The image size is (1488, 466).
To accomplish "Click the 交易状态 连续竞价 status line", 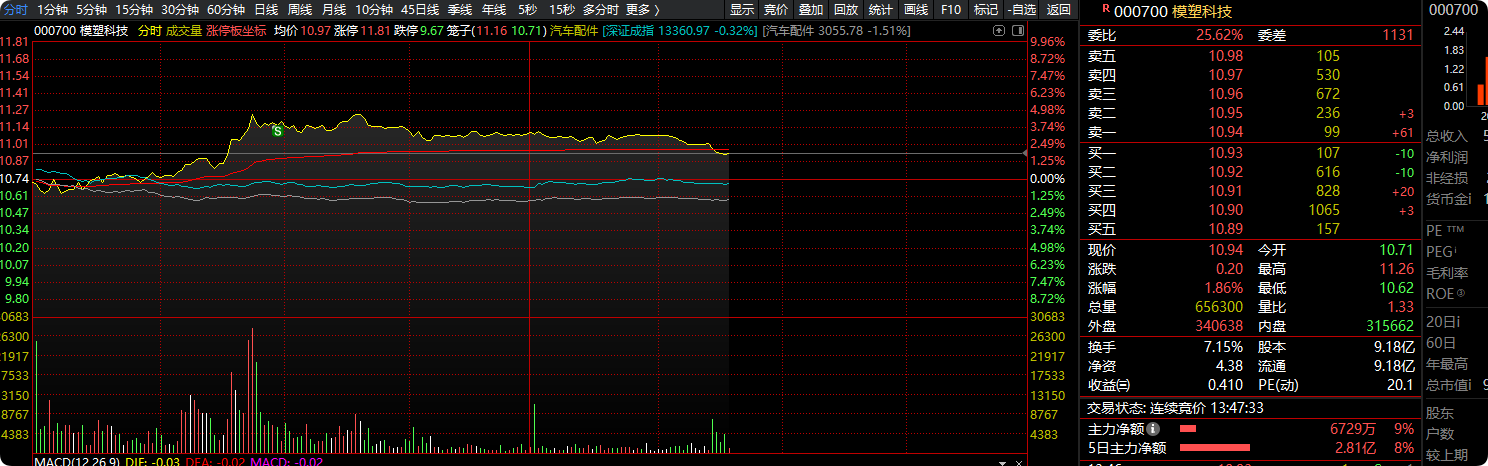I will click(1176, 408).
